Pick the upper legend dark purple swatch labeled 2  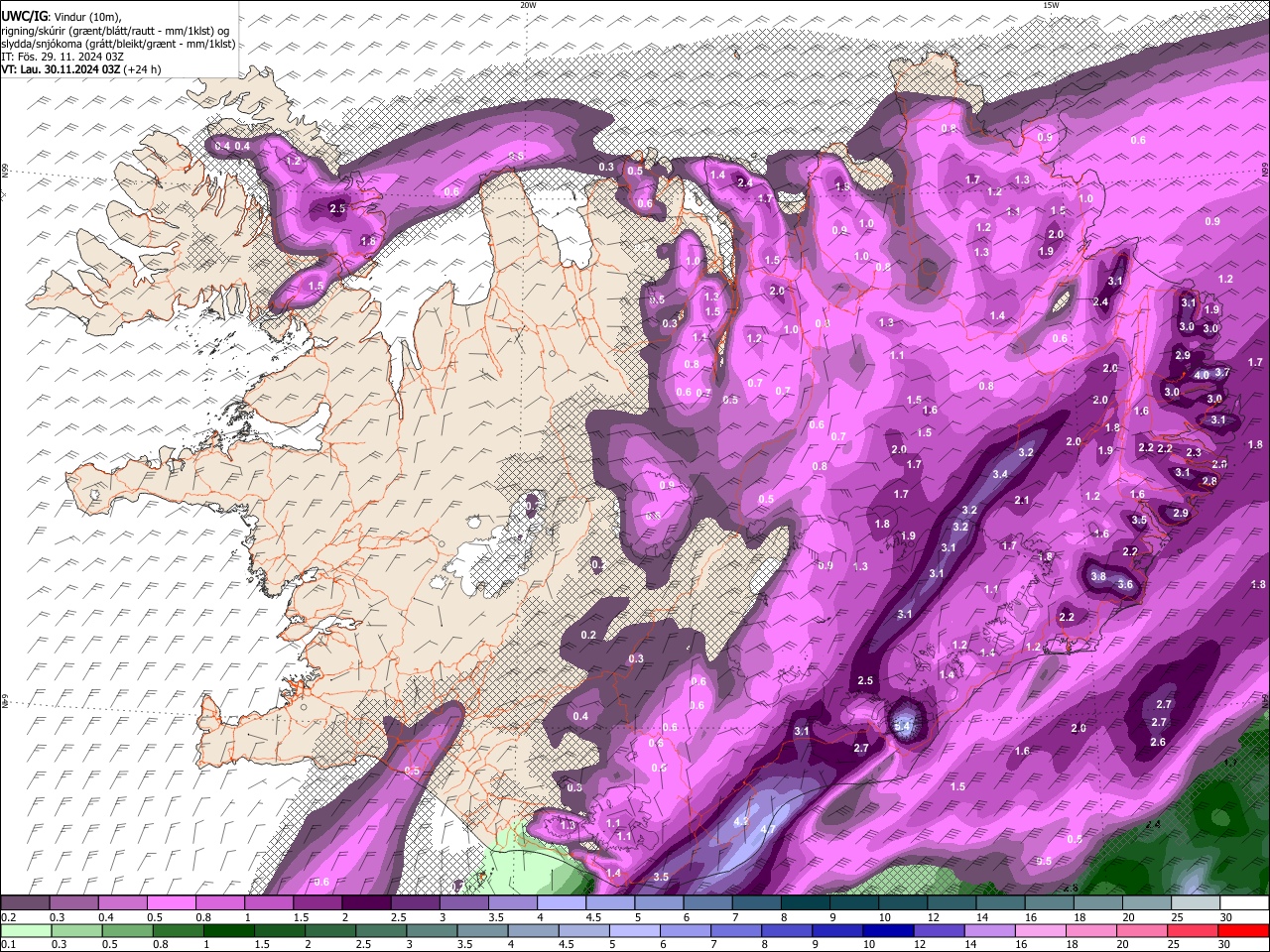pos(366,902)
